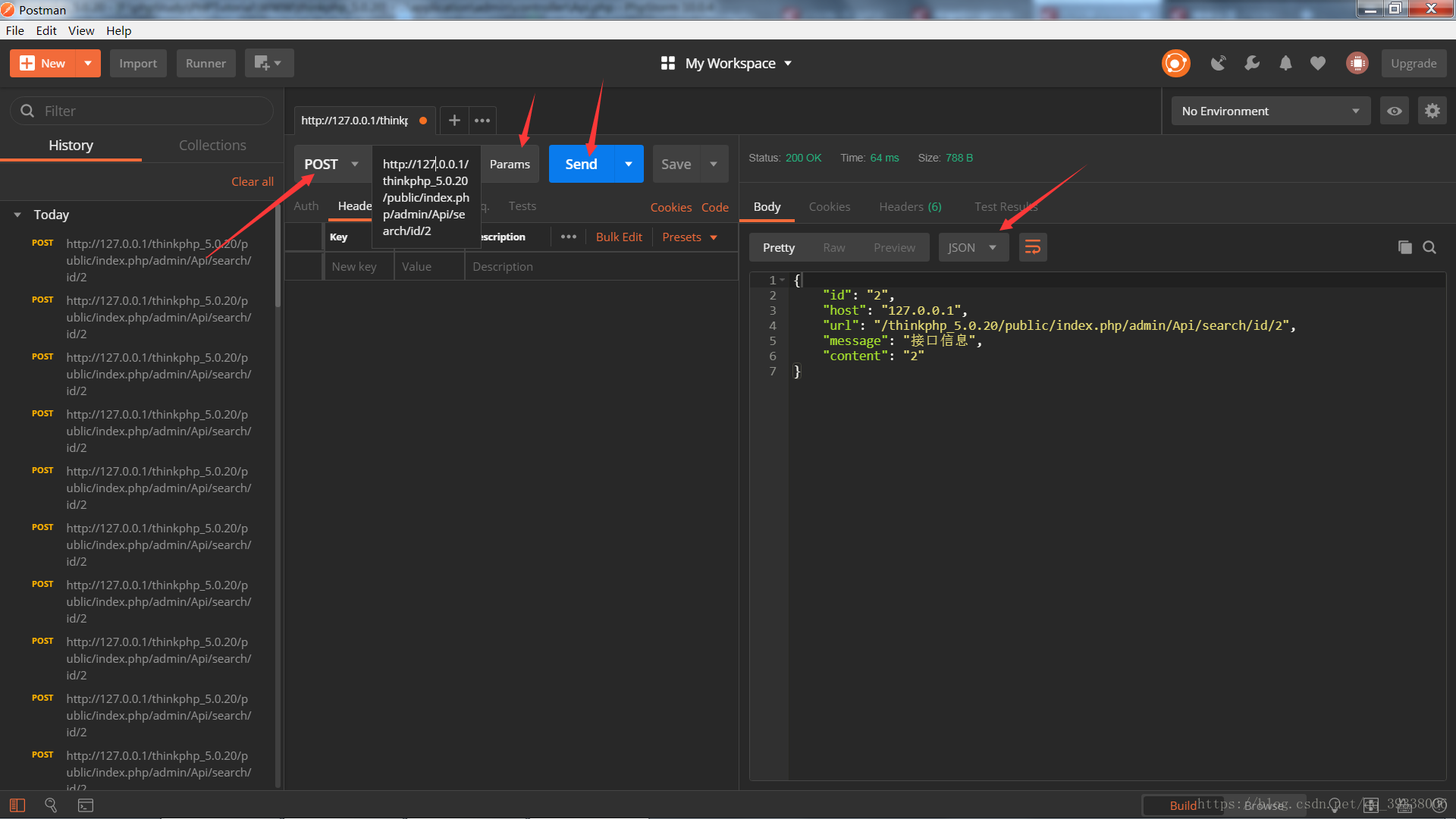
Task: Click the heart icon in header
Action: [1318, 64]
